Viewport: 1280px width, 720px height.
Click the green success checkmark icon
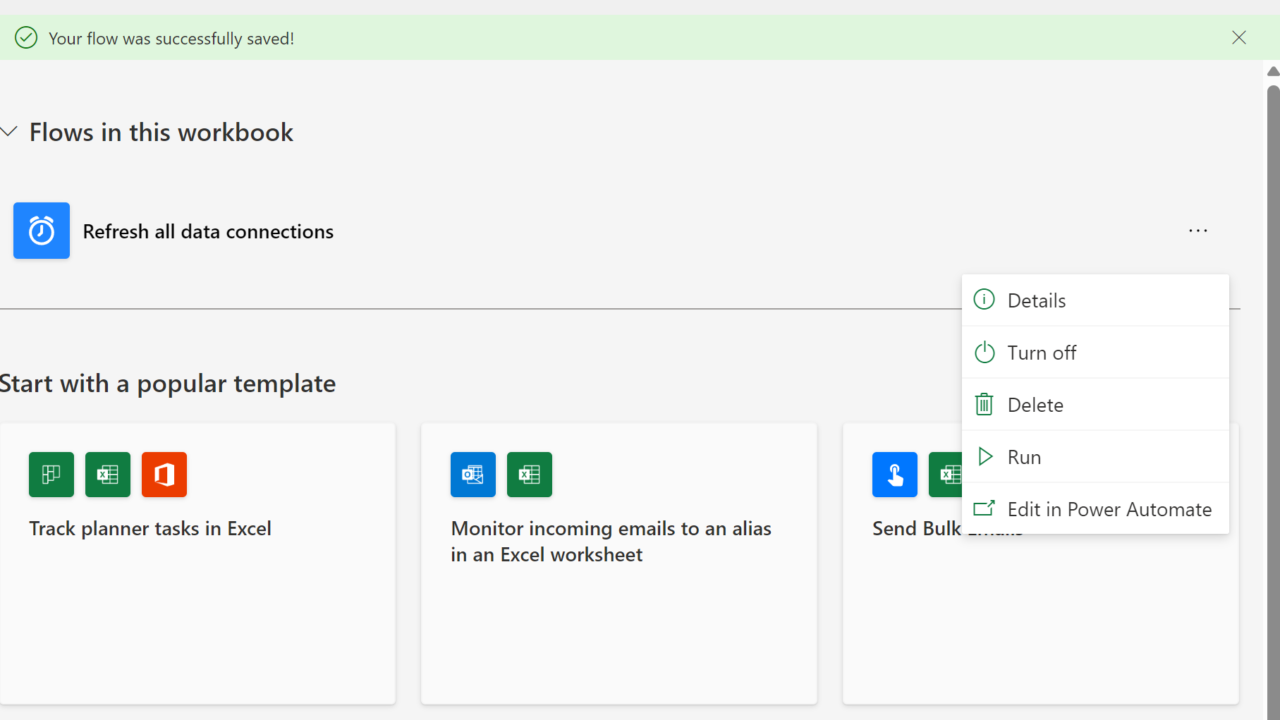coord(26,38)
